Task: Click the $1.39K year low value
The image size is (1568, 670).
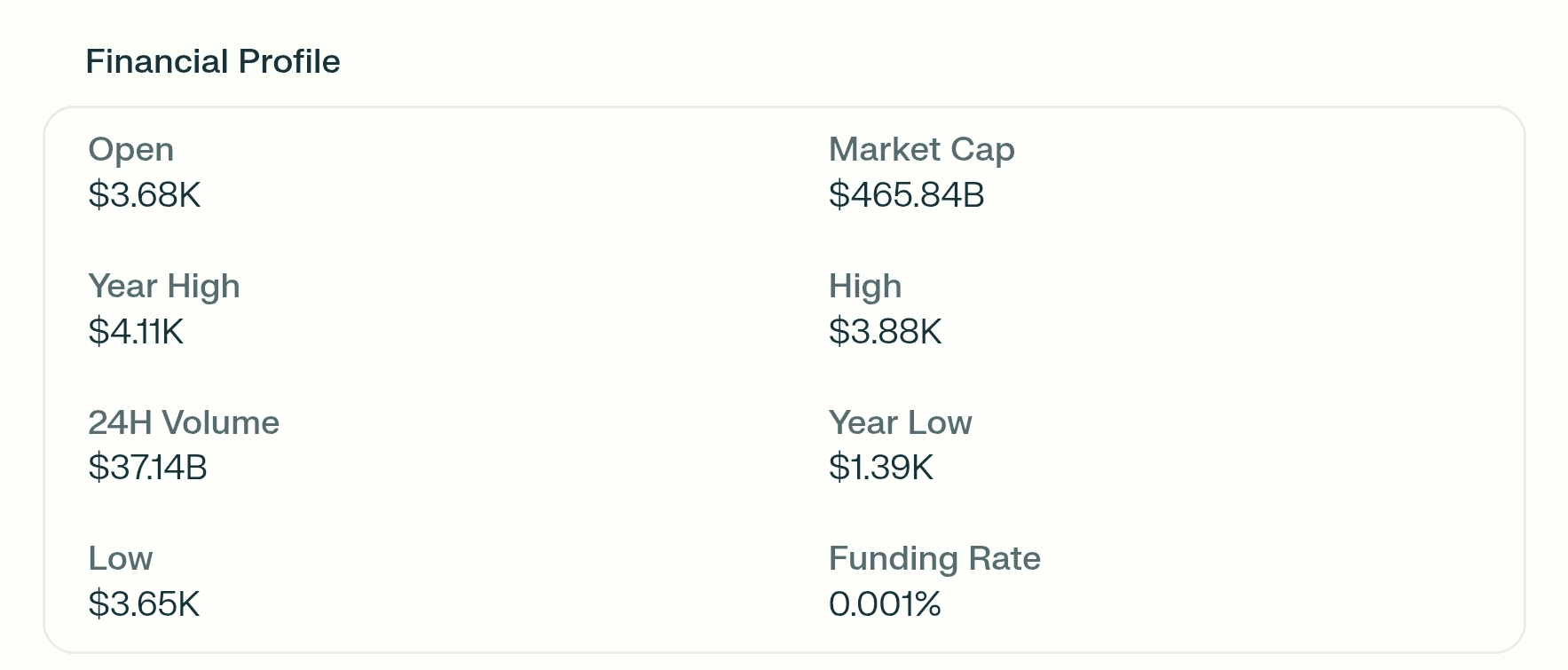Action: click(880, 467)
